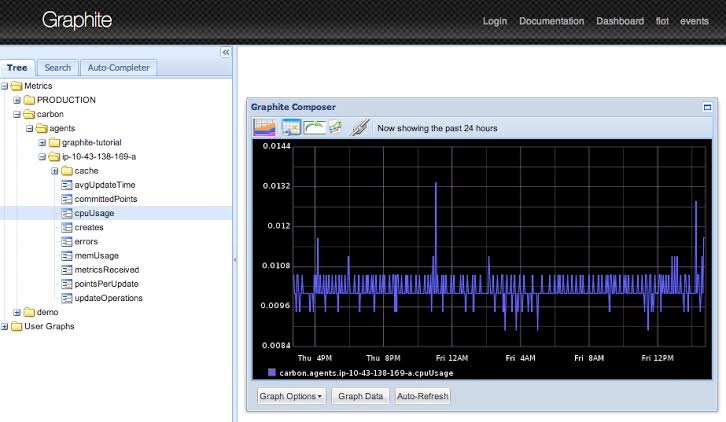
Task: Expand the User Graphs tree node
Action: [x=5, y=327]
